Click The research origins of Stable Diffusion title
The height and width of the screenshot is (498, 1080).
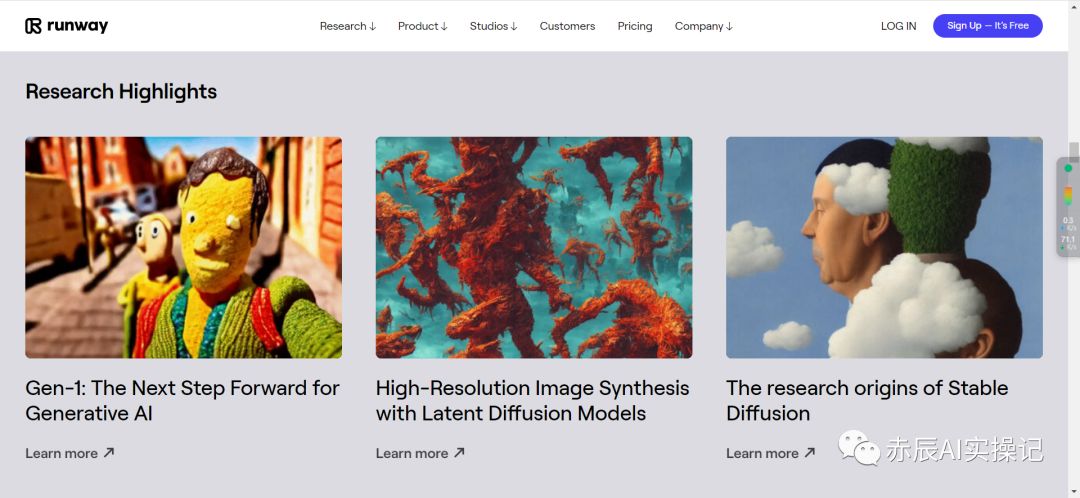point(867,400)
